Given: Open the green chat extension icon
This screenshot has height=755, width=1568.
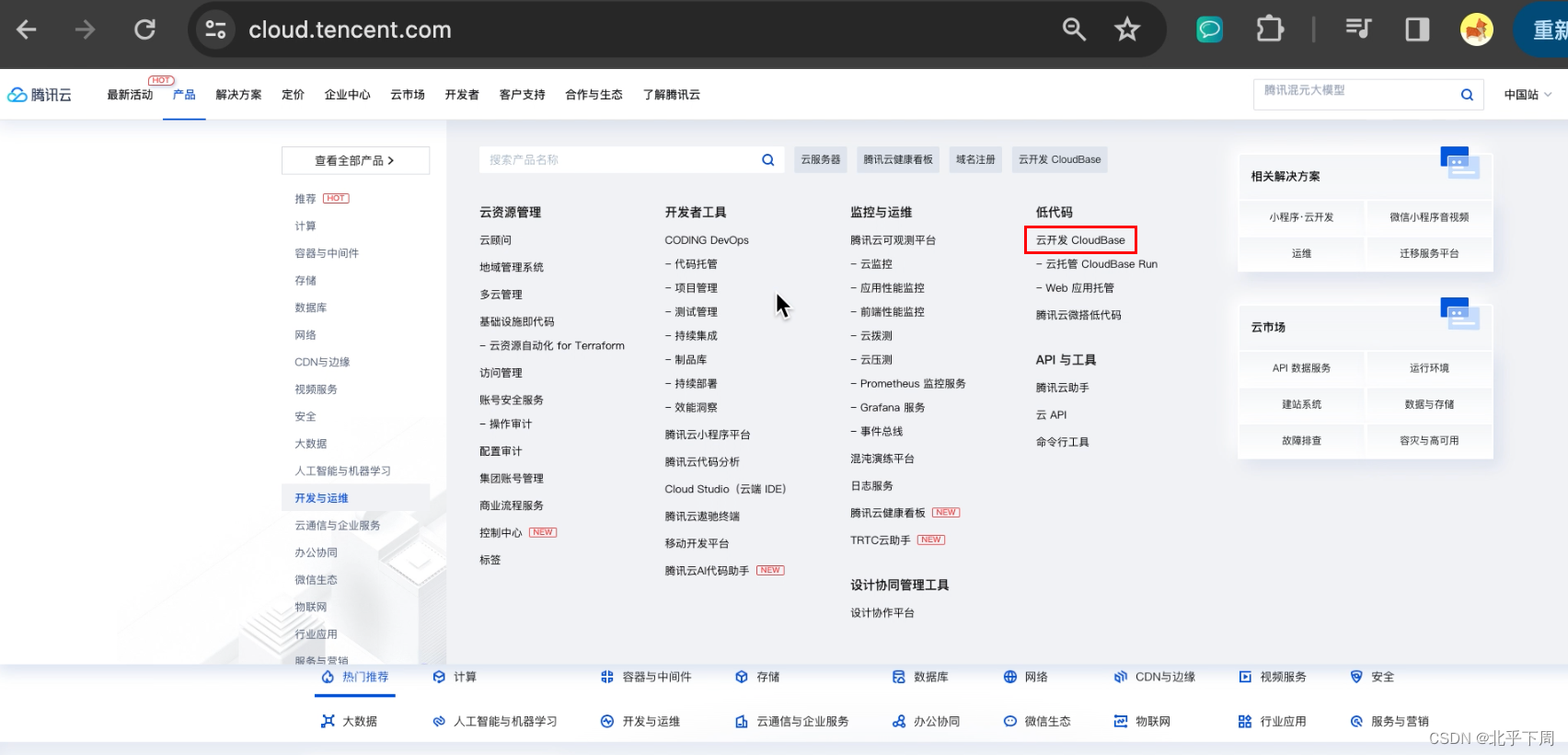Looking at the screenshot, I should click(1209, 29).
